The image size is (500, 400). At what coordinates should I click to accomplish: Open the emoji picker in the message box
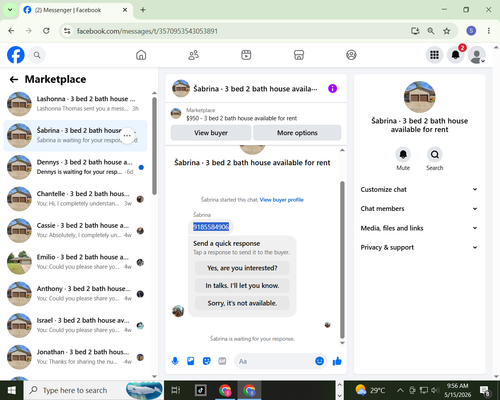click(x=319, y=361)
